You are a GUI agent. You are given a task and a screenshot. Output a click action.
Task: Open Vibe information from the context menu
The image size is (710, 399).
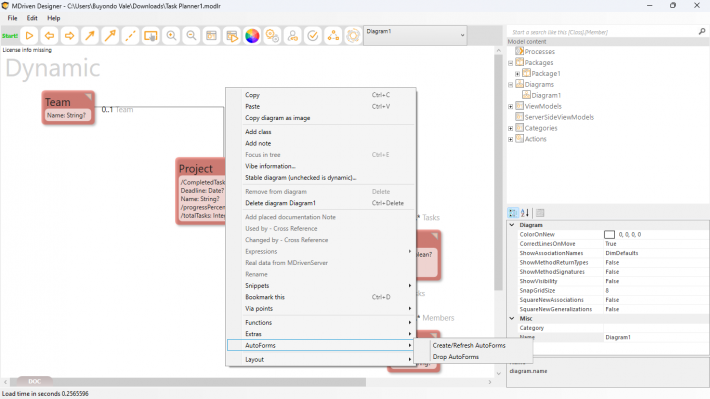[x=321, y=166]
